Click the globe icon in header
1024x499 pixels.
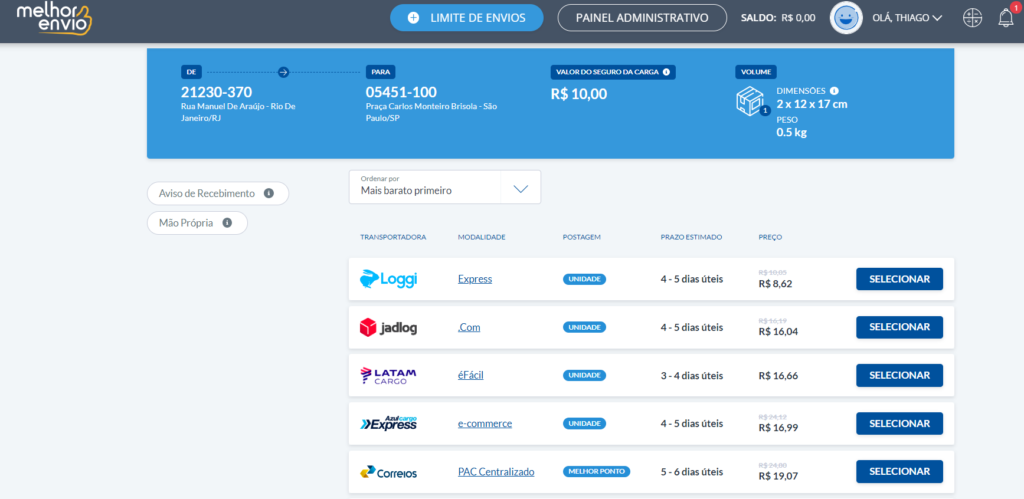(x=972, y=18)
